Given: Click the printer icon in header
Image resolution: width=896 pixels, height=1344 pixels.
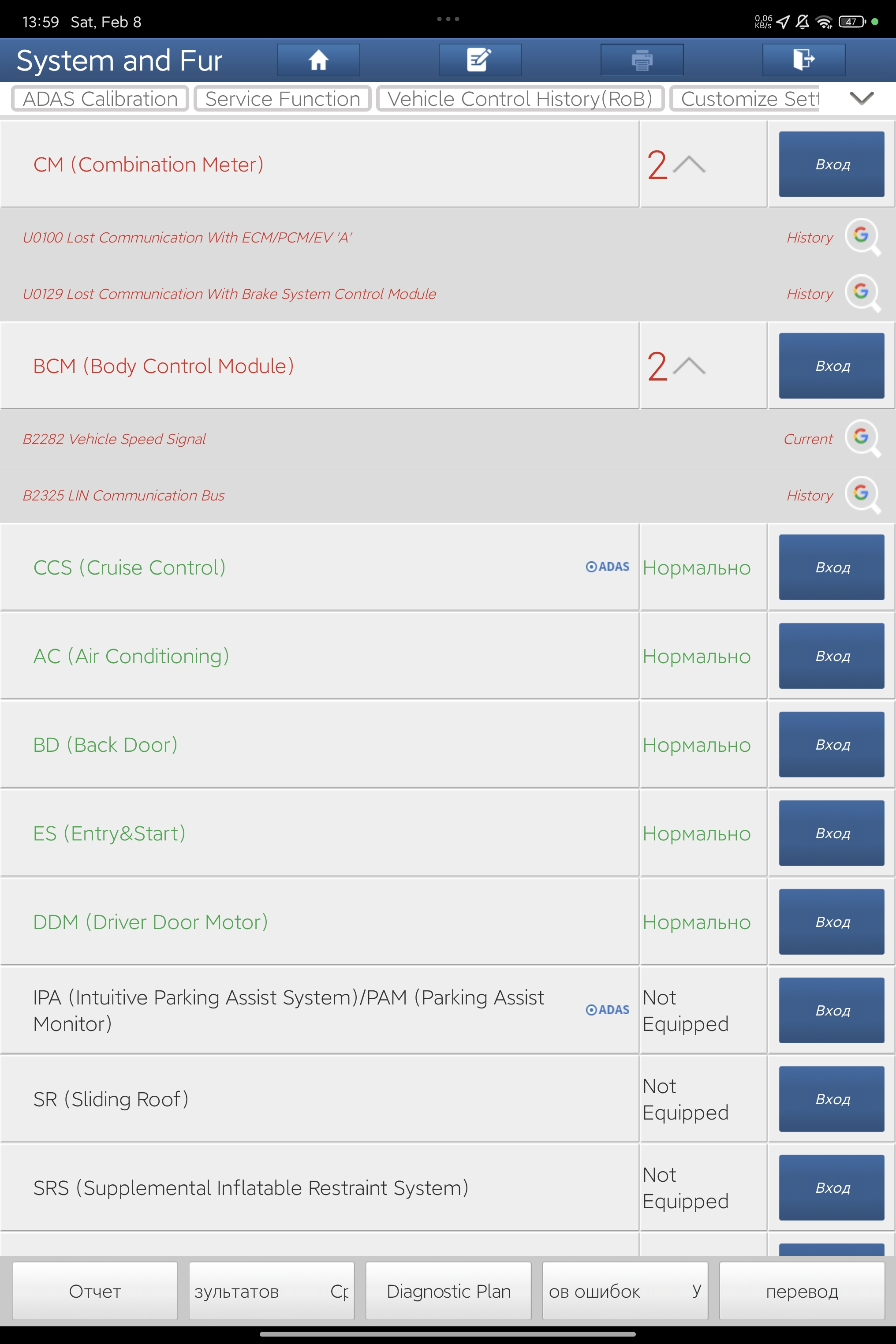Looking at the screenshot, I should click(642, 60).
